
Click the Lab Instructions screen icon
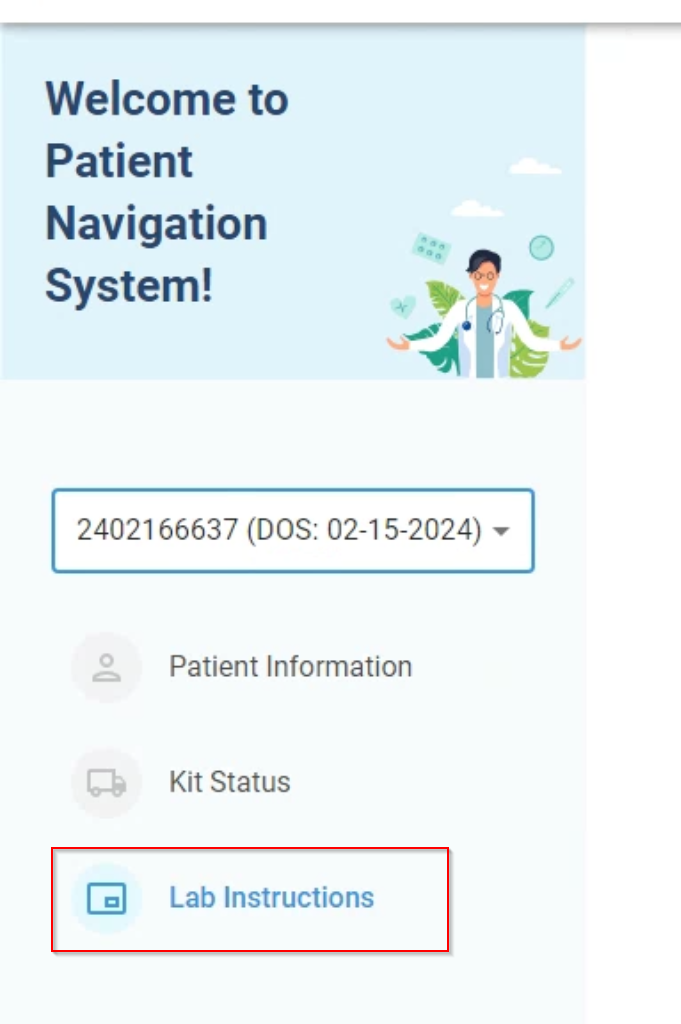click(106, 898)
